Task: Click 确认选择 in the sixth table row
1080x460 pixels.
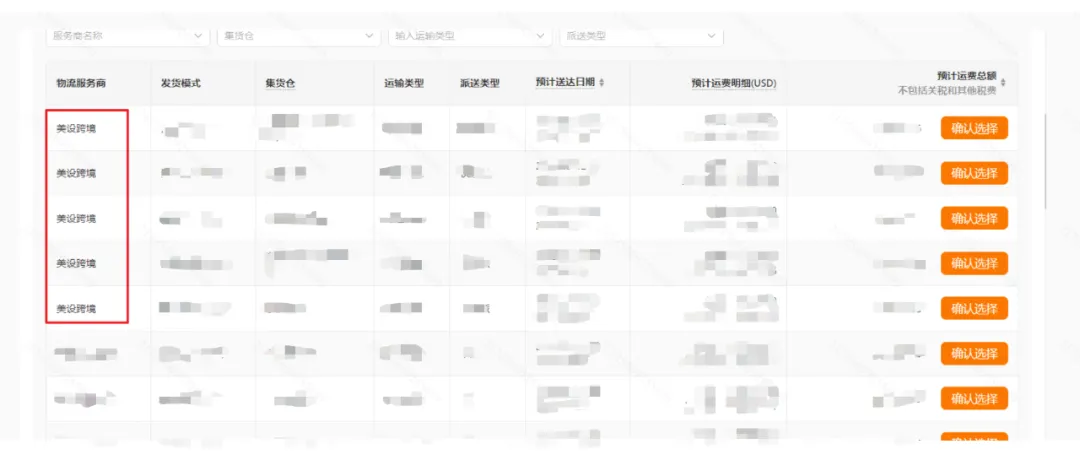Action: (974, 354)
